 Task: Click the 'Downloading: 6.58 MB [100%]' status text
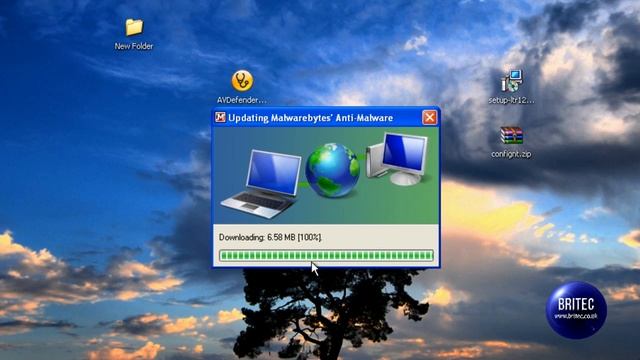pyautogui.click(x=270, y=237)
